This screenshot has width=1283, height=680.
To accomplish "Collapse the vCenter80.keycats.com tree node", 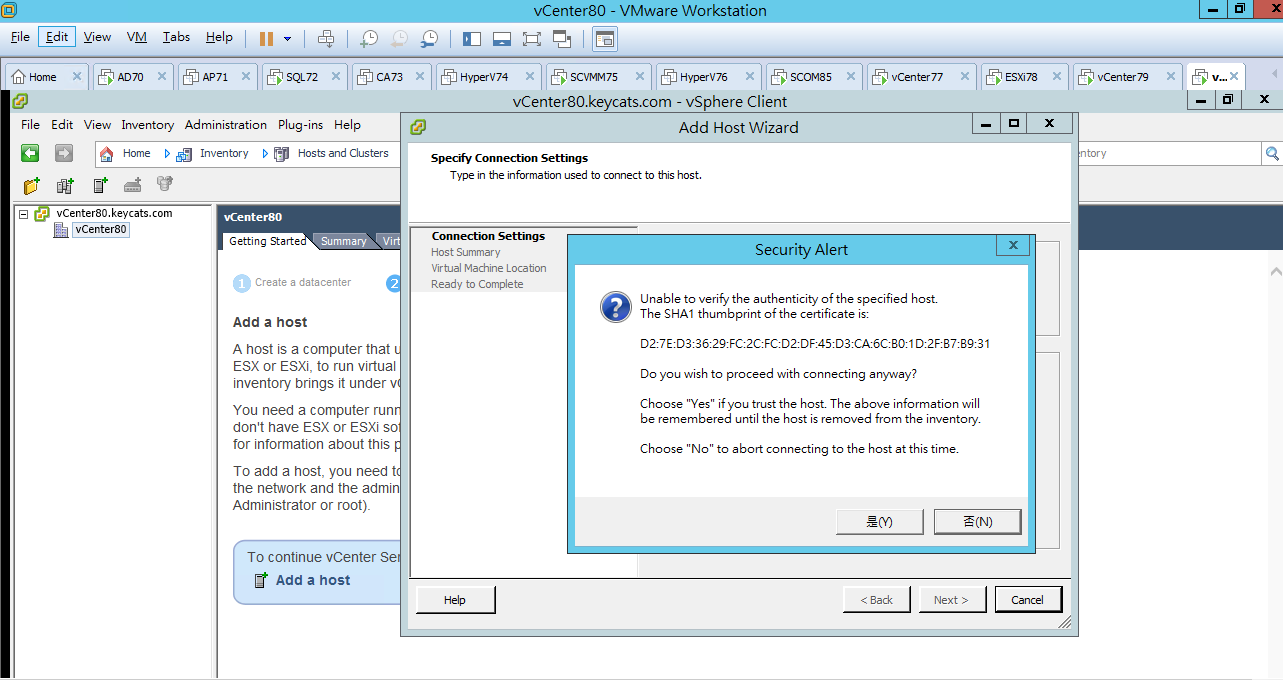I will click(24, 214).
